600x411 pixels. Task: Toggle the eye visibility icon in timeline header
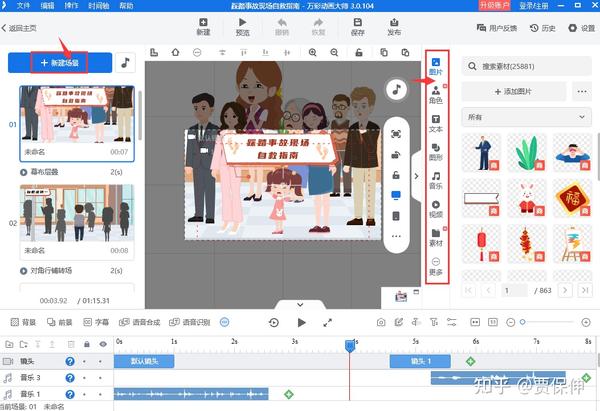[103, 344]
